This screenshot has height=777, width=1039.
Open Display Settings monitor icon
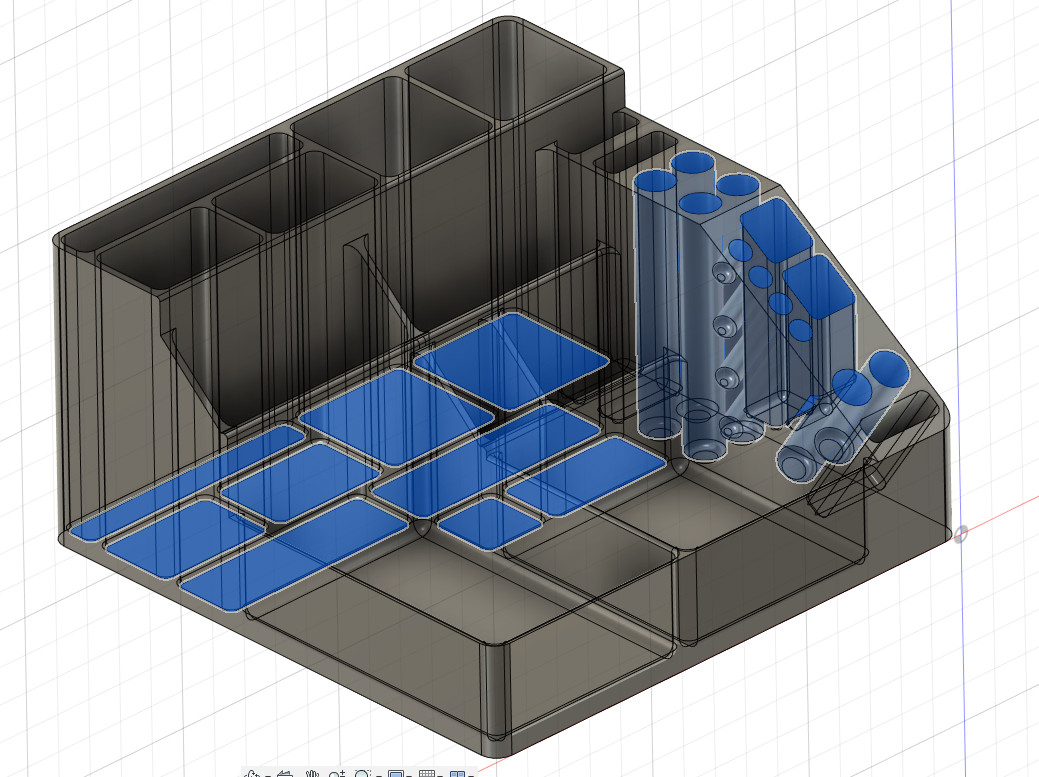click(396, 774)
